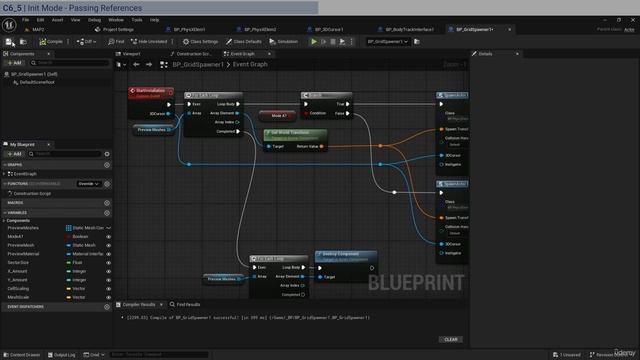The height and width of the screenshot is (360, 640).
Task: Open the Output Log
Action: 62,355
